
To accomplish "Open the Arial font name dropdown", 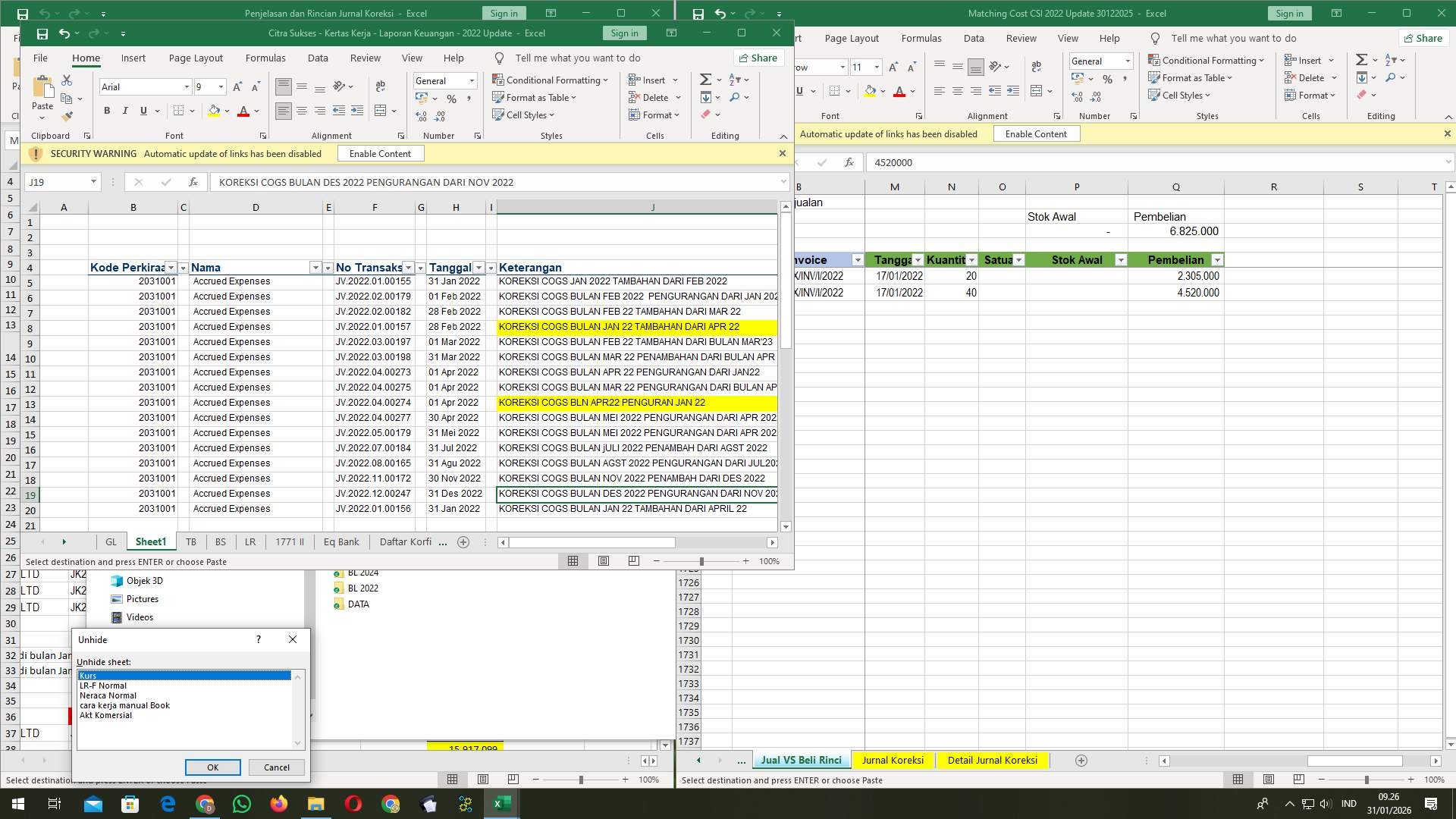I will 187,86.
